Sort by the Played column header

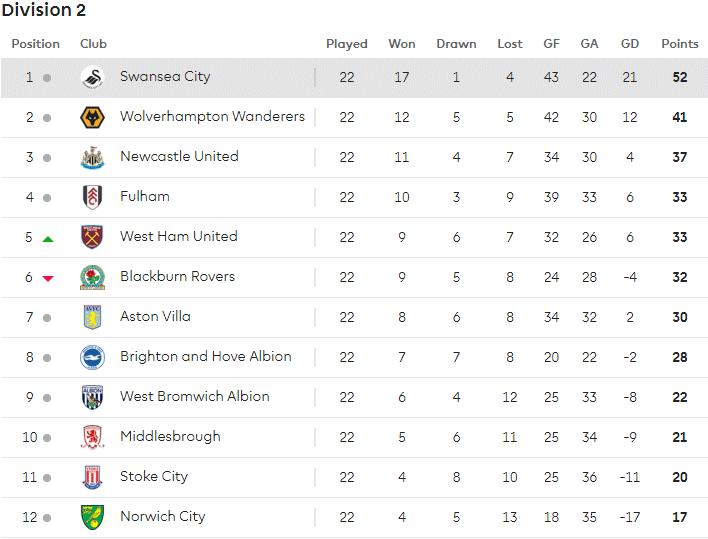pos(347,44)
